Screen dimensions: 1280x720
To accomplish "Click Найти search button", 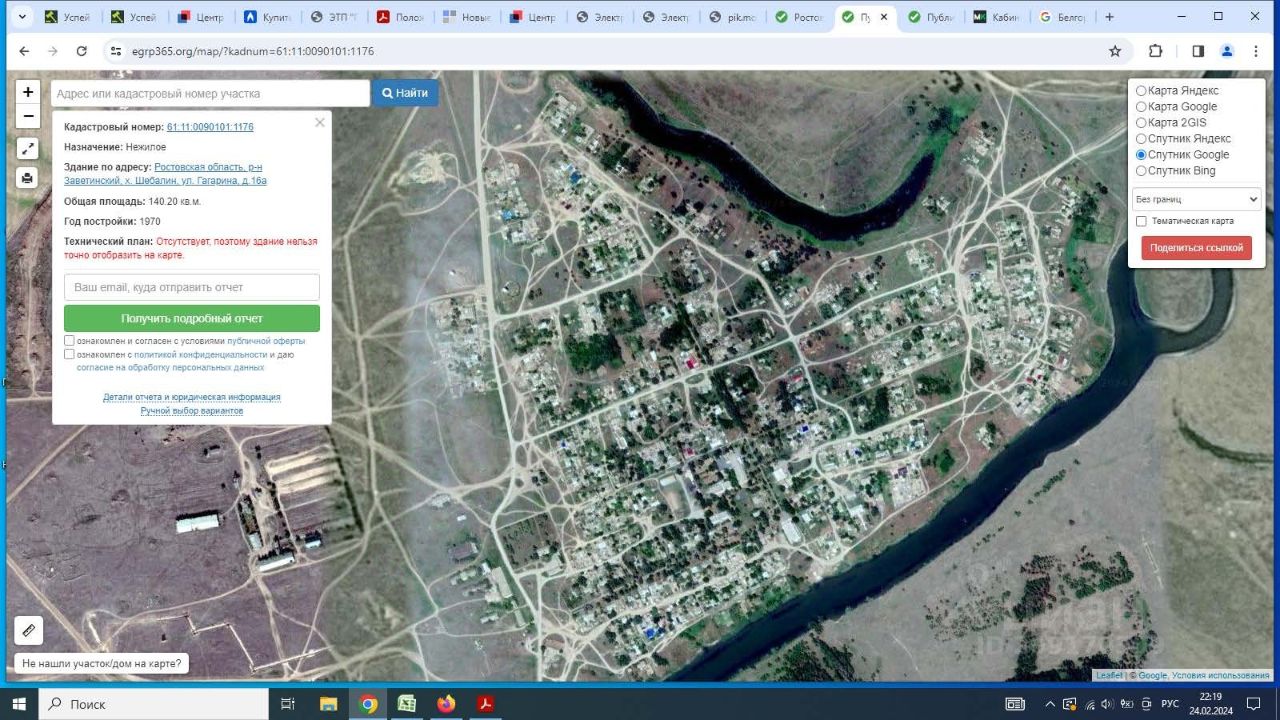I will click(x=405, y=93).
